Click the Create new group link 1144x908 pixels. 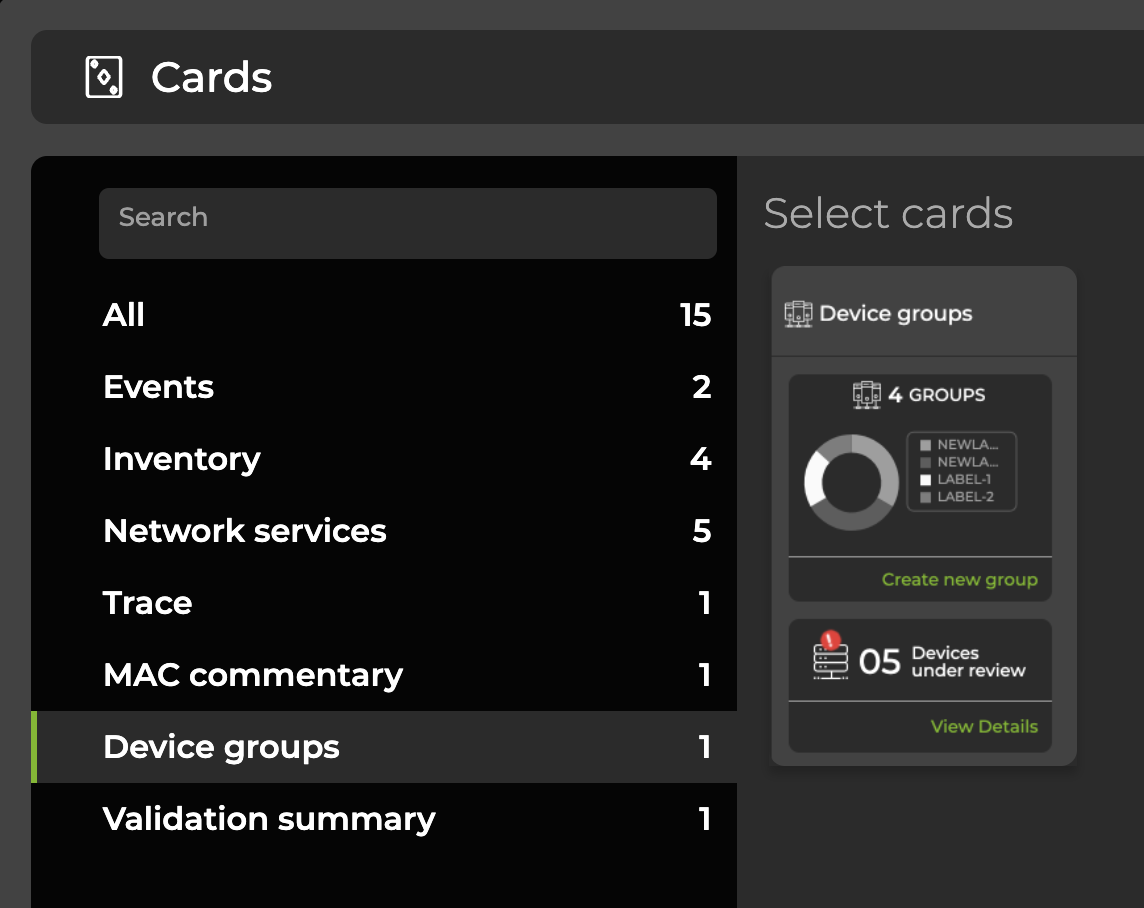pyautogui.click(x=959, y=580)
